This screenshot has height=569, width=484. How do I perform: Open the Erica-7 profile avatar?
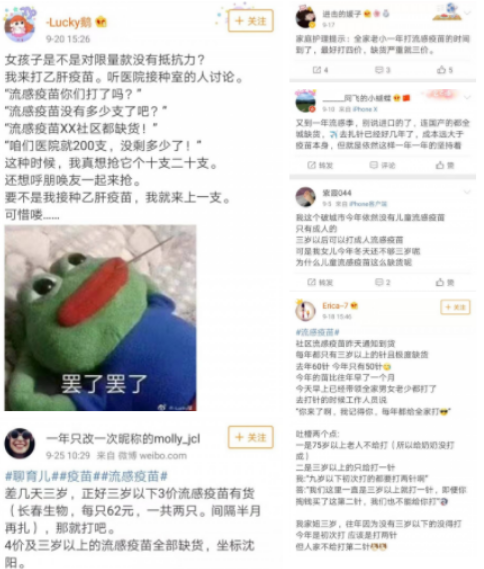coord(305,311)
